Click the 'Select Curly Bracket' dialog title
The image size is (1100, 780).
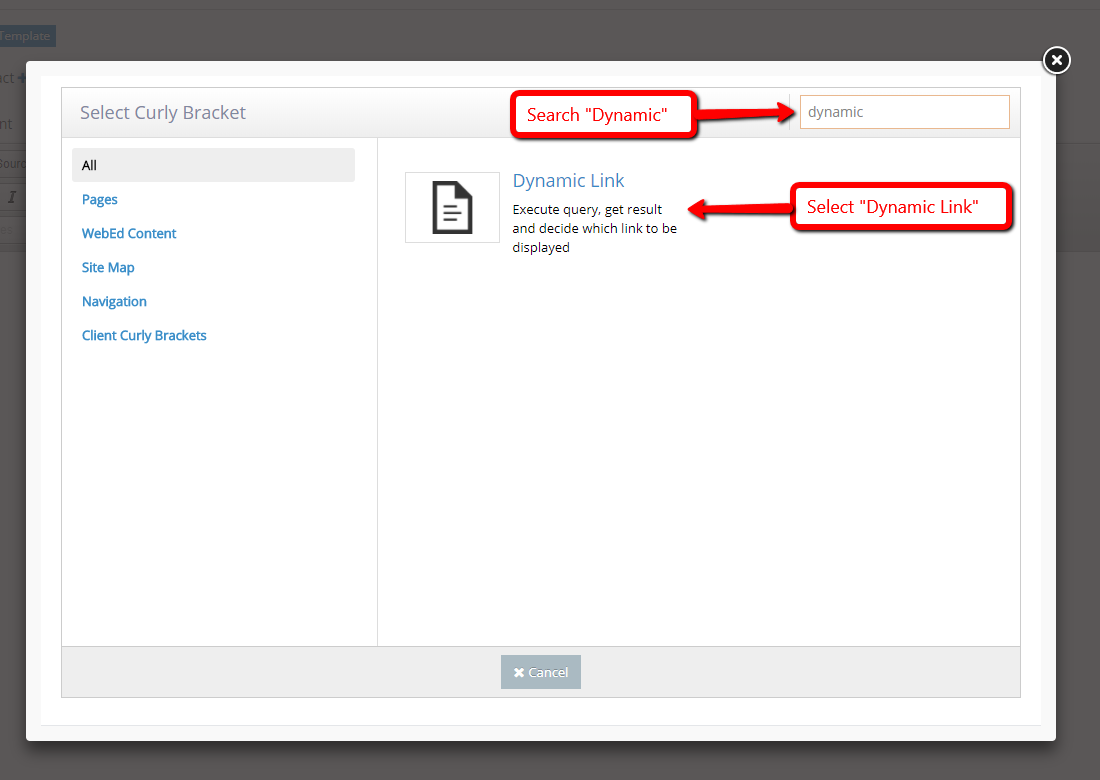pos(162,112)
